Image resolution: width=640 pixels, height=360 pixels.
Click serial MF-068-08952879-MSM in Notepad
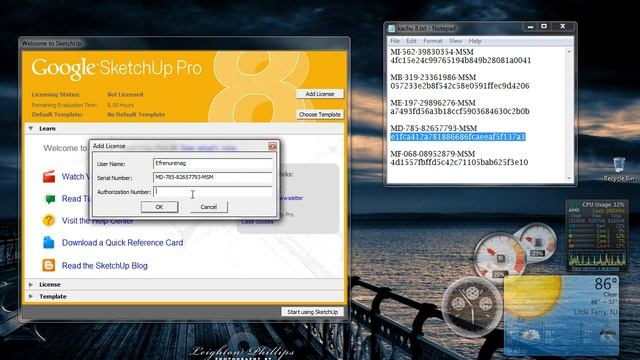click(x=433, y=154)
